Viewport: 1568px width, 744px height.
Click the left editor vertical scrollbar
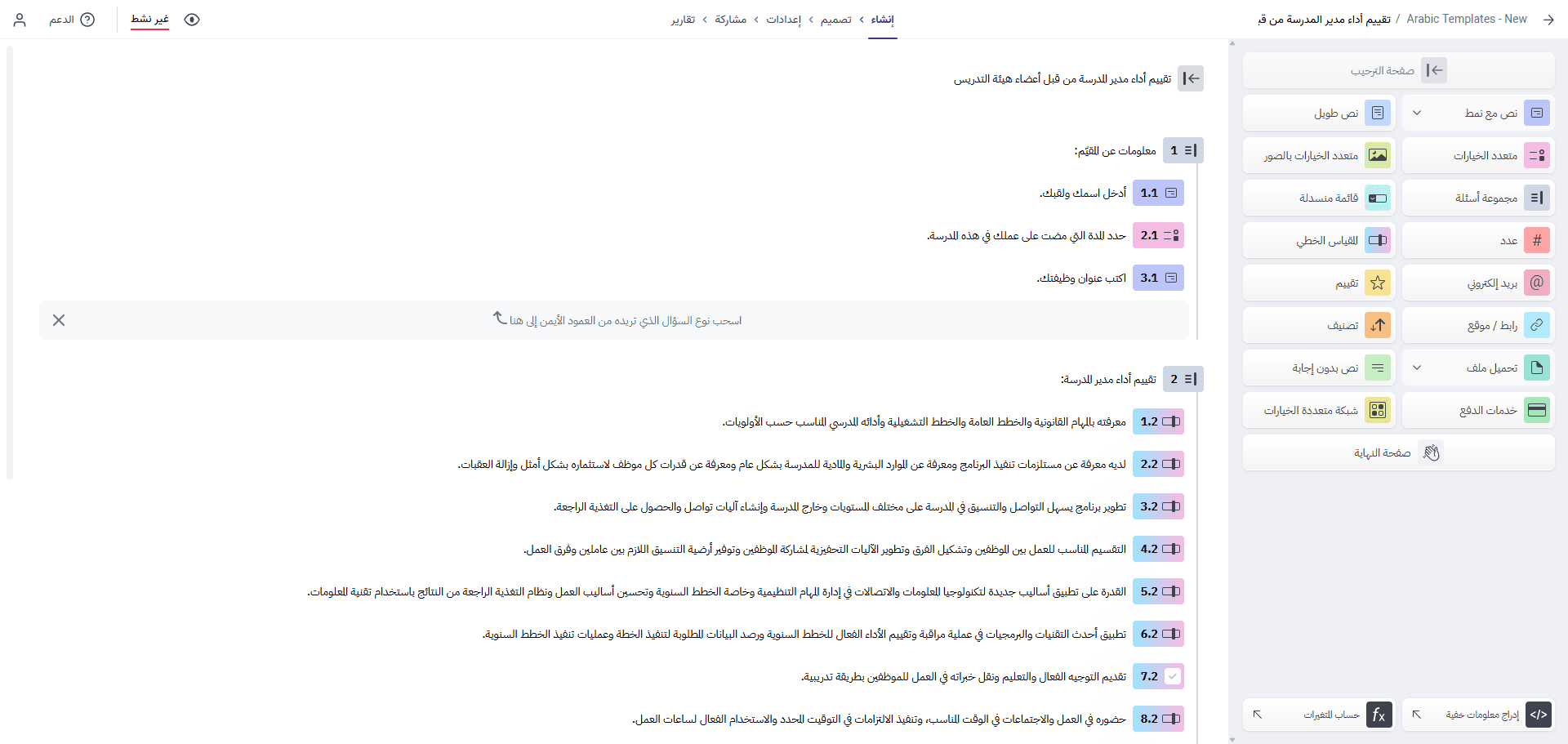point(10,263)
